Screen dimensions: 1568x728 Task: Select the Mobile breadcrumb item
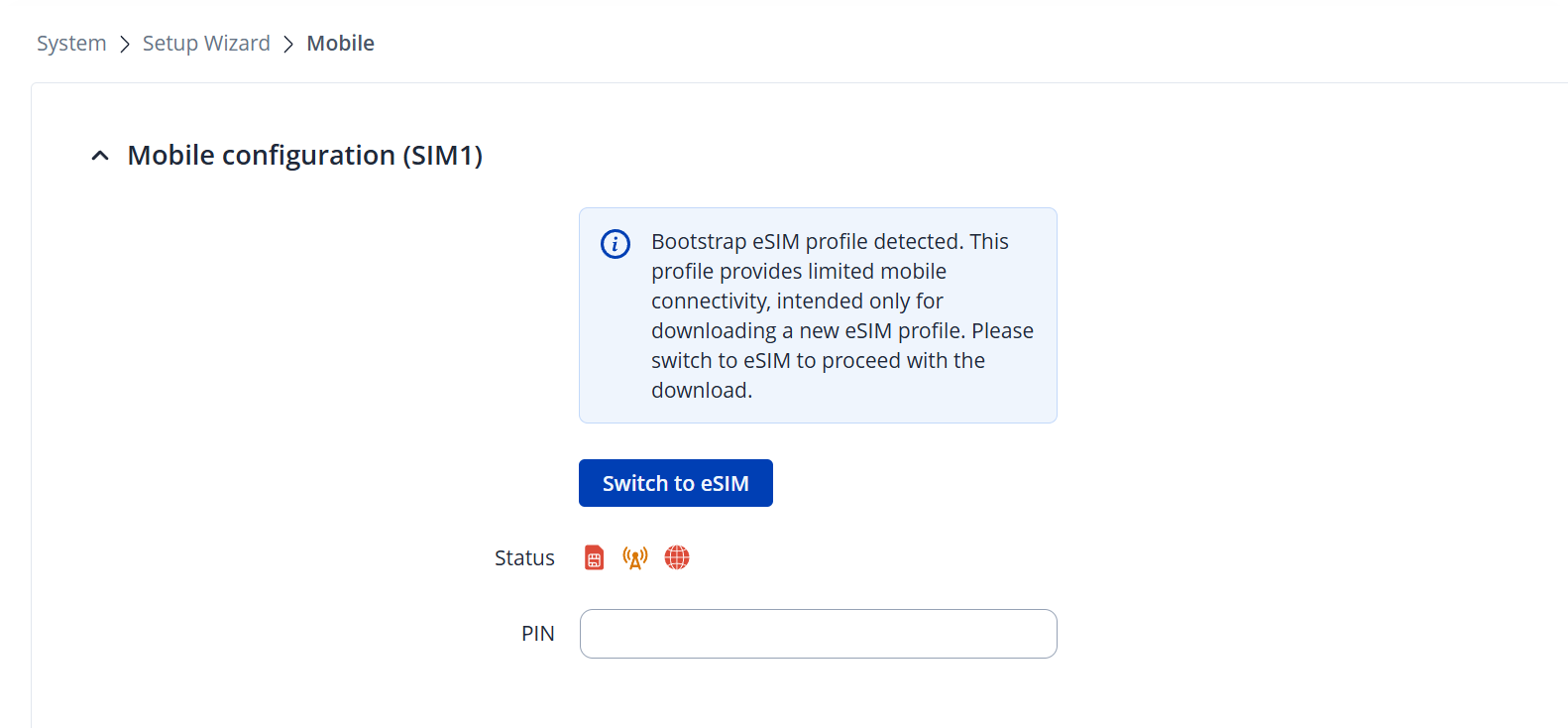[x=340, y=44]
